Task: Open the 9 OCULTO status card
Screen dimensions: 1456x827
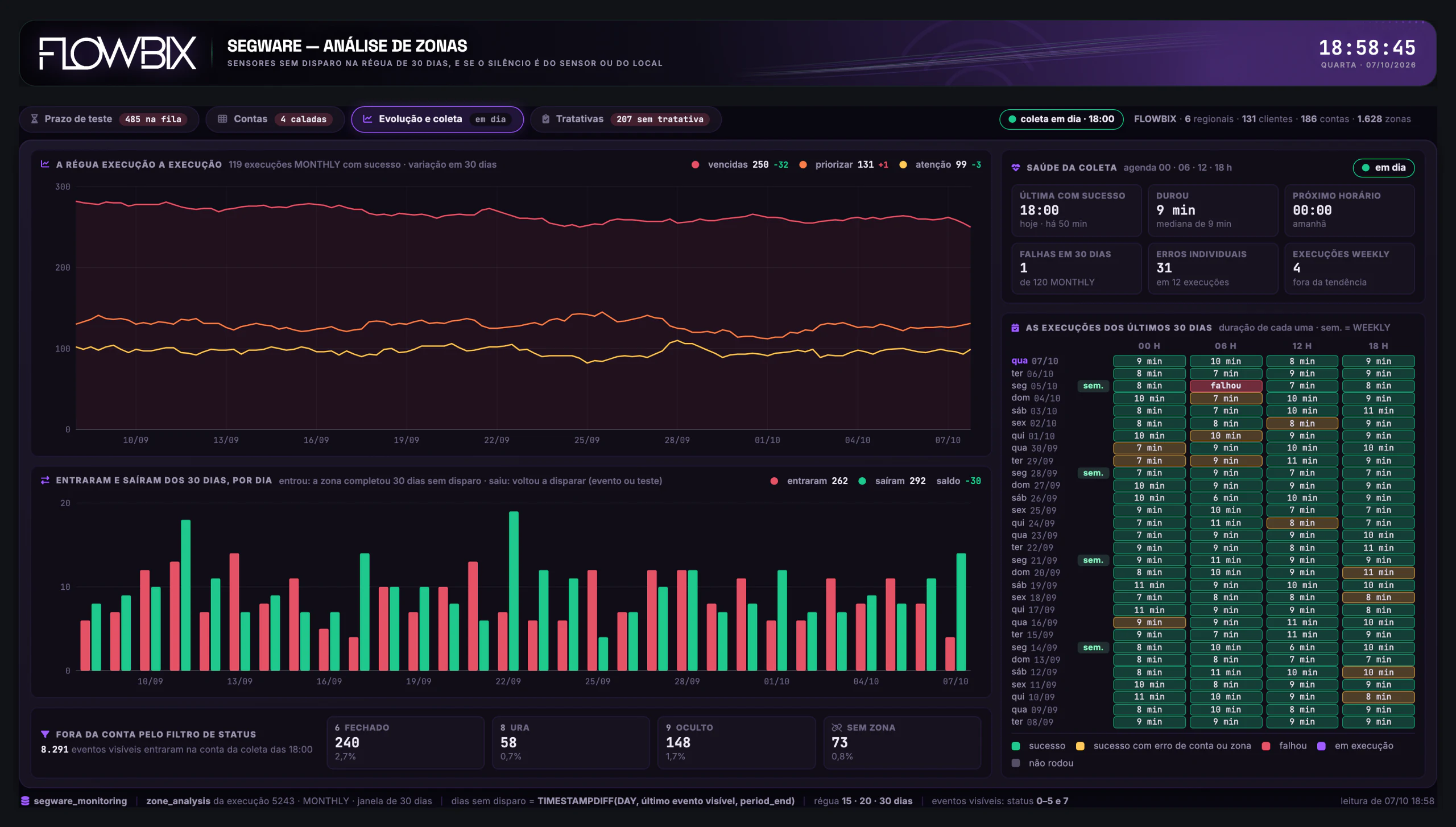Action: click(736, 743)
